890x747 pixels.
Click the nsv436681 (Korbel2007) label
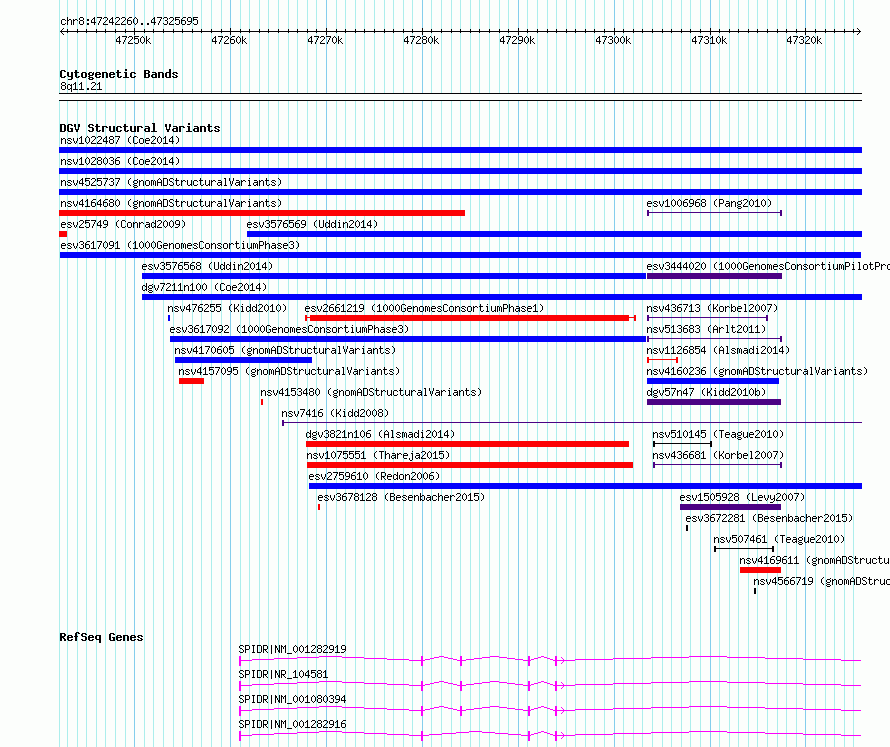[x=718, y=455]
